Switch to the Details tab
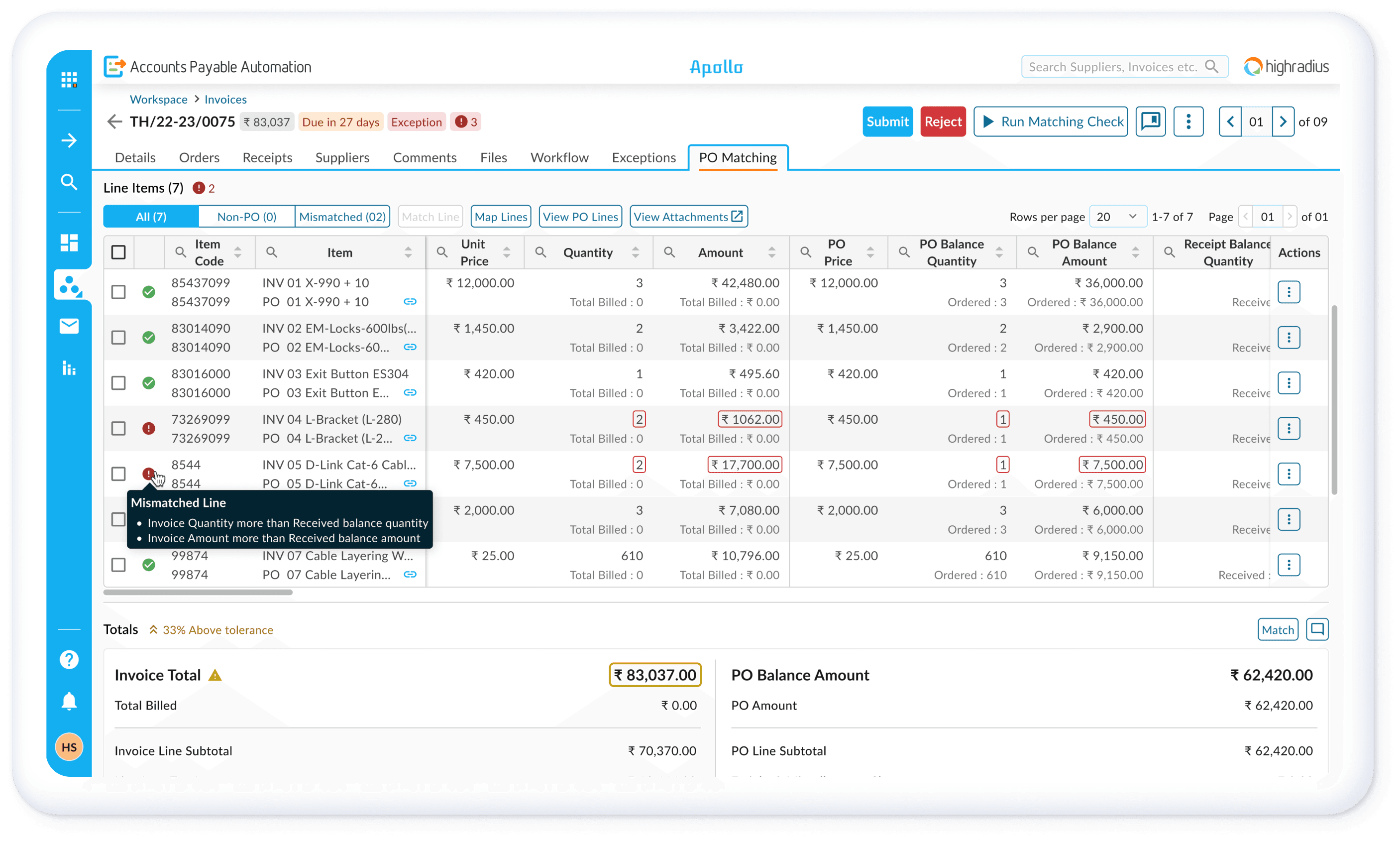This screenshot has height=841, width=1400. (x=135, y=157)
